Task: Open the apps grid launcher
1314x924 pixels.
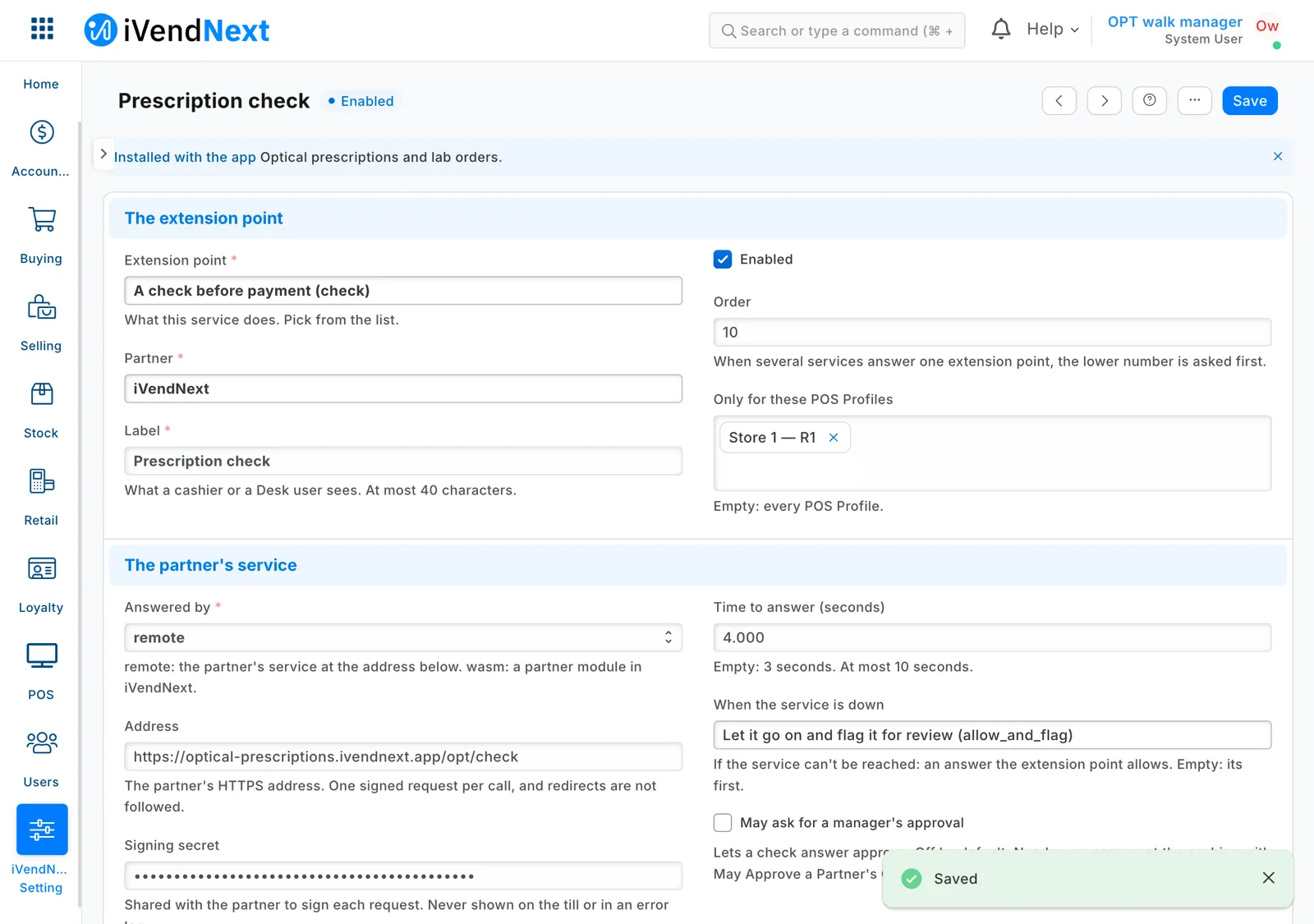Action: pos(42,30)
